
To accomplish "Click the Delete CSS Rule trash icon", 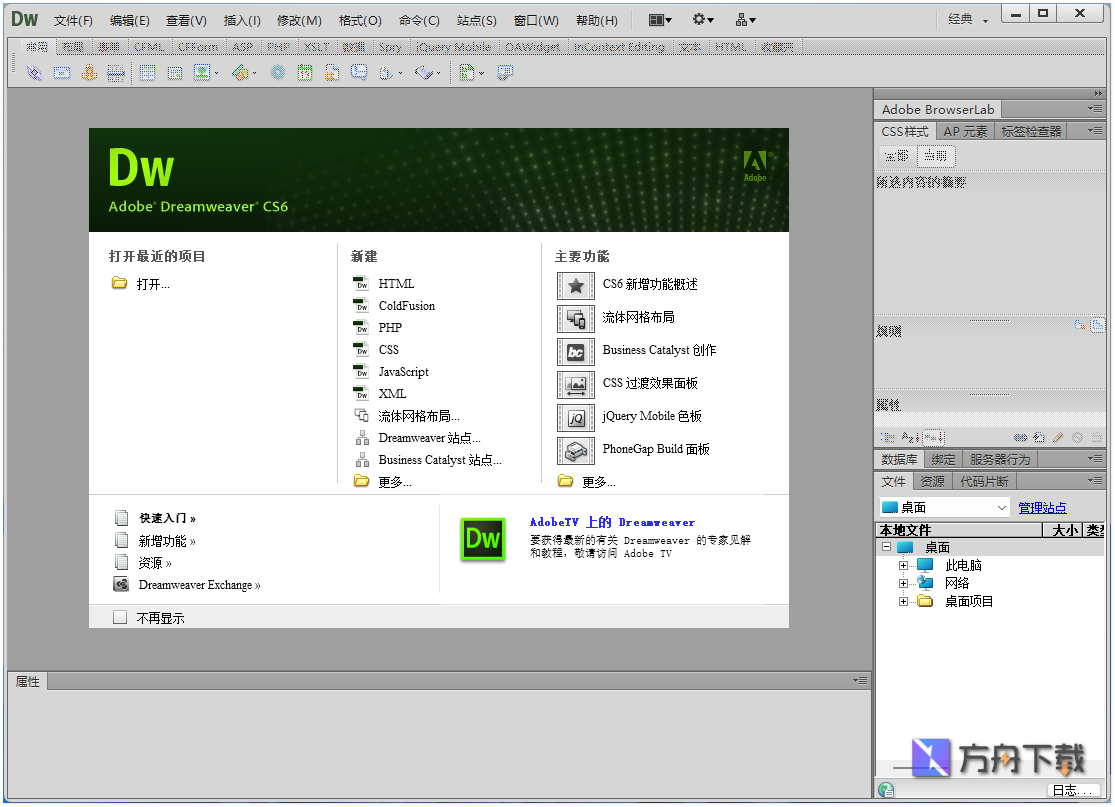I will click(x=1097, y=437).
